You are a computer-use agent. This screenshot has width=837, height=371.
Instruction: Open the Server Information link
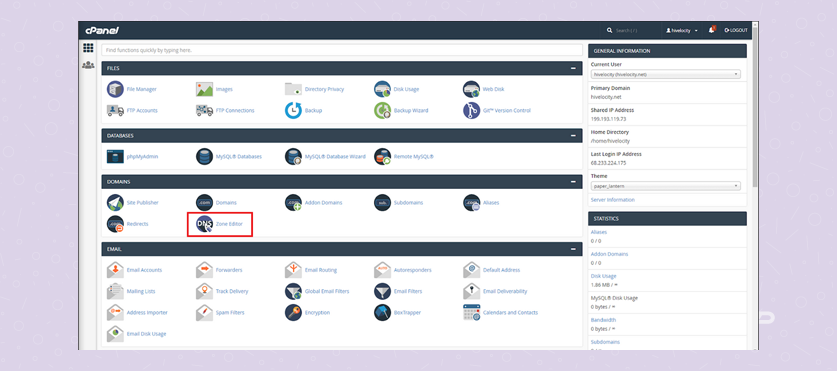click(x=613, y=200)
